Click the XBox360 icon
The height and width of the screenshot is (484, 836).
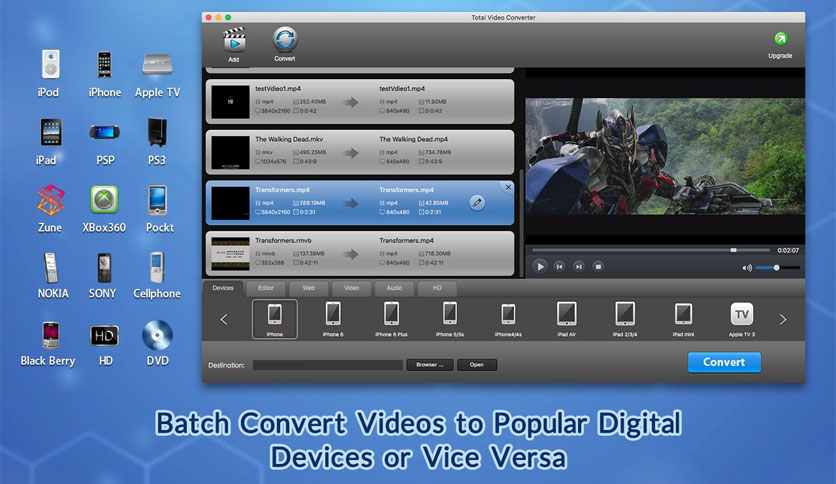(x=104, y=200)
